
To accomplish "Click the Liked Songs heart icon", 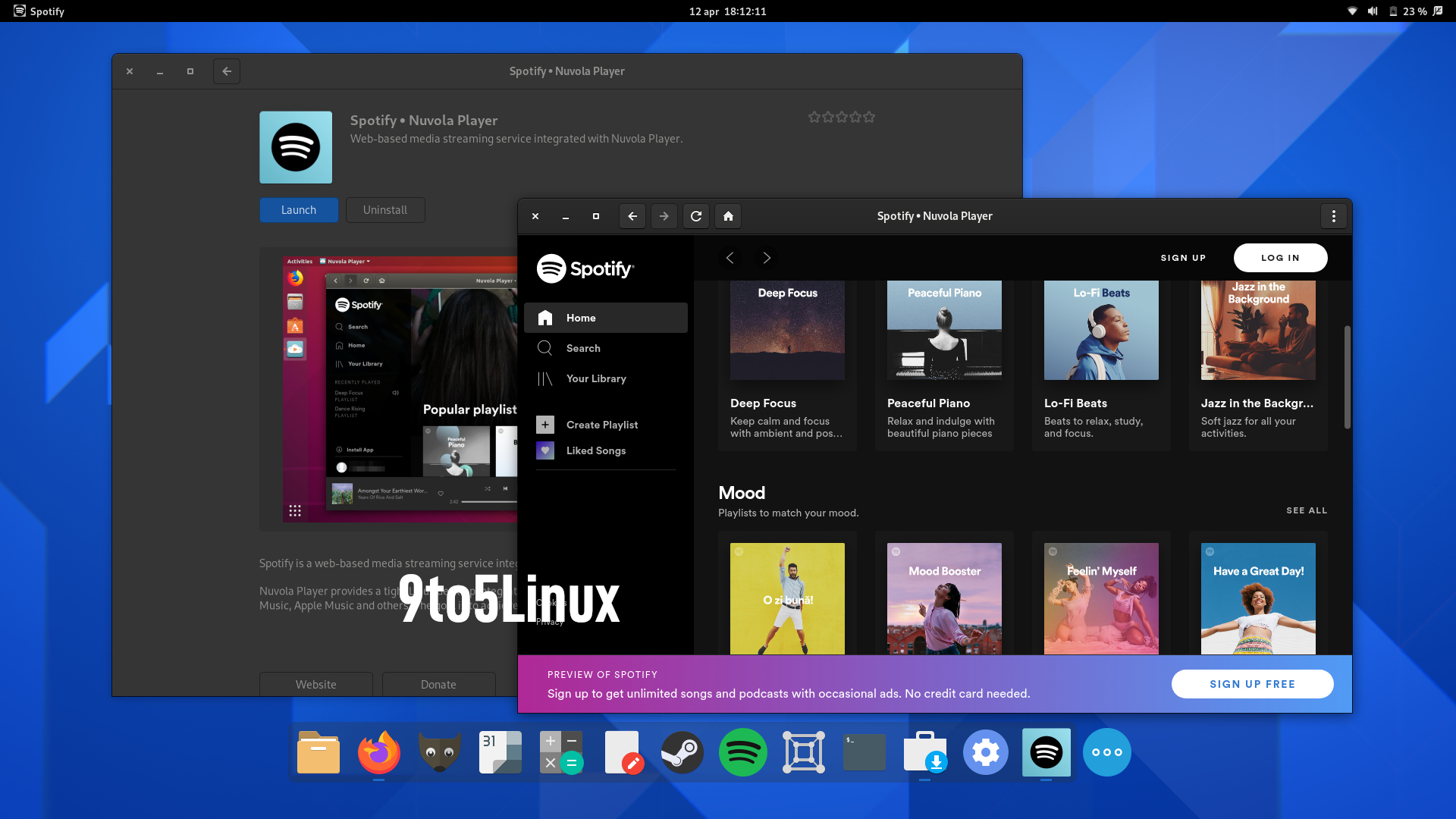I will click(x=545, y=450).
